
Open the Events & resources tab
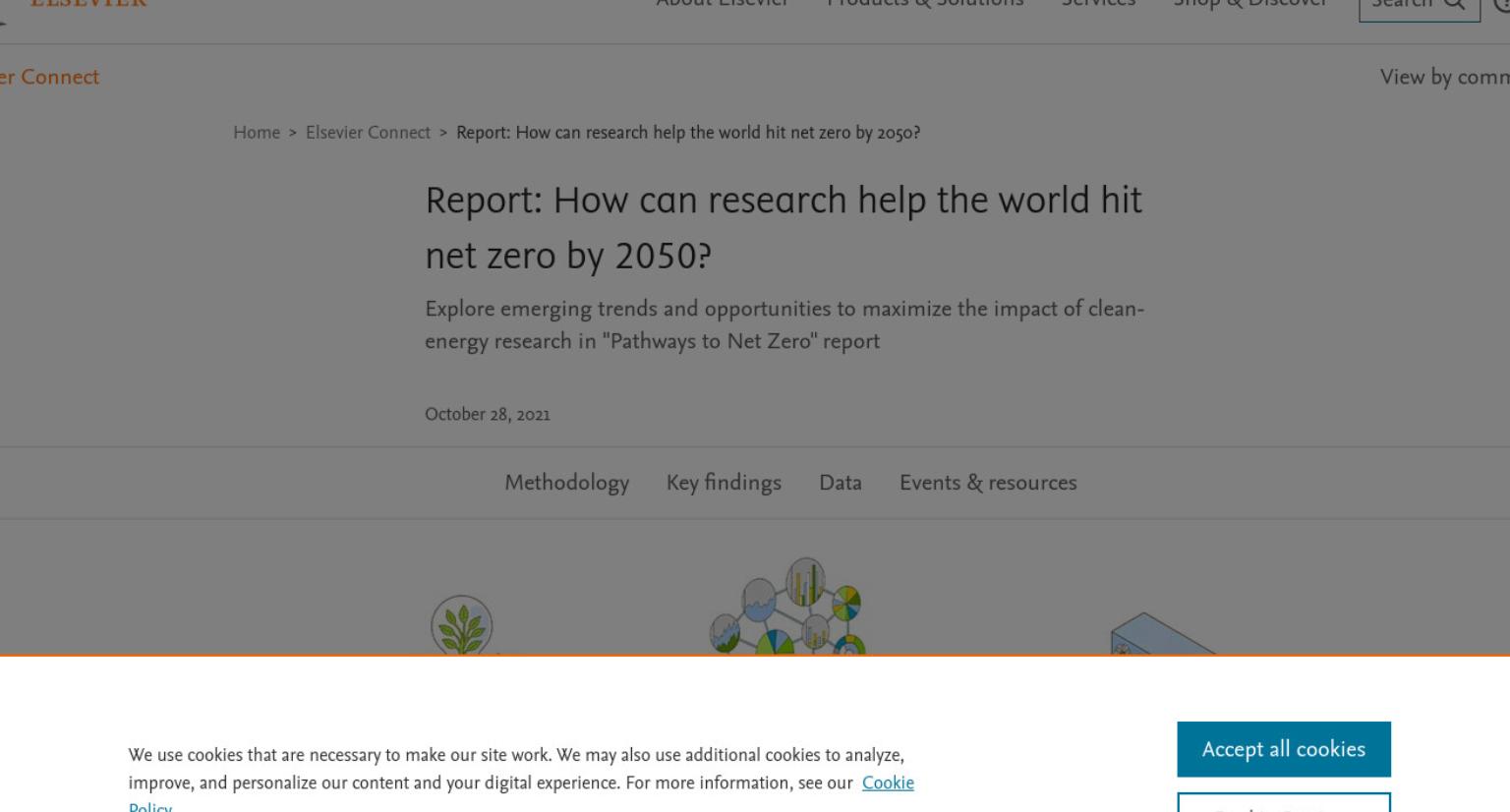(988, 483)
